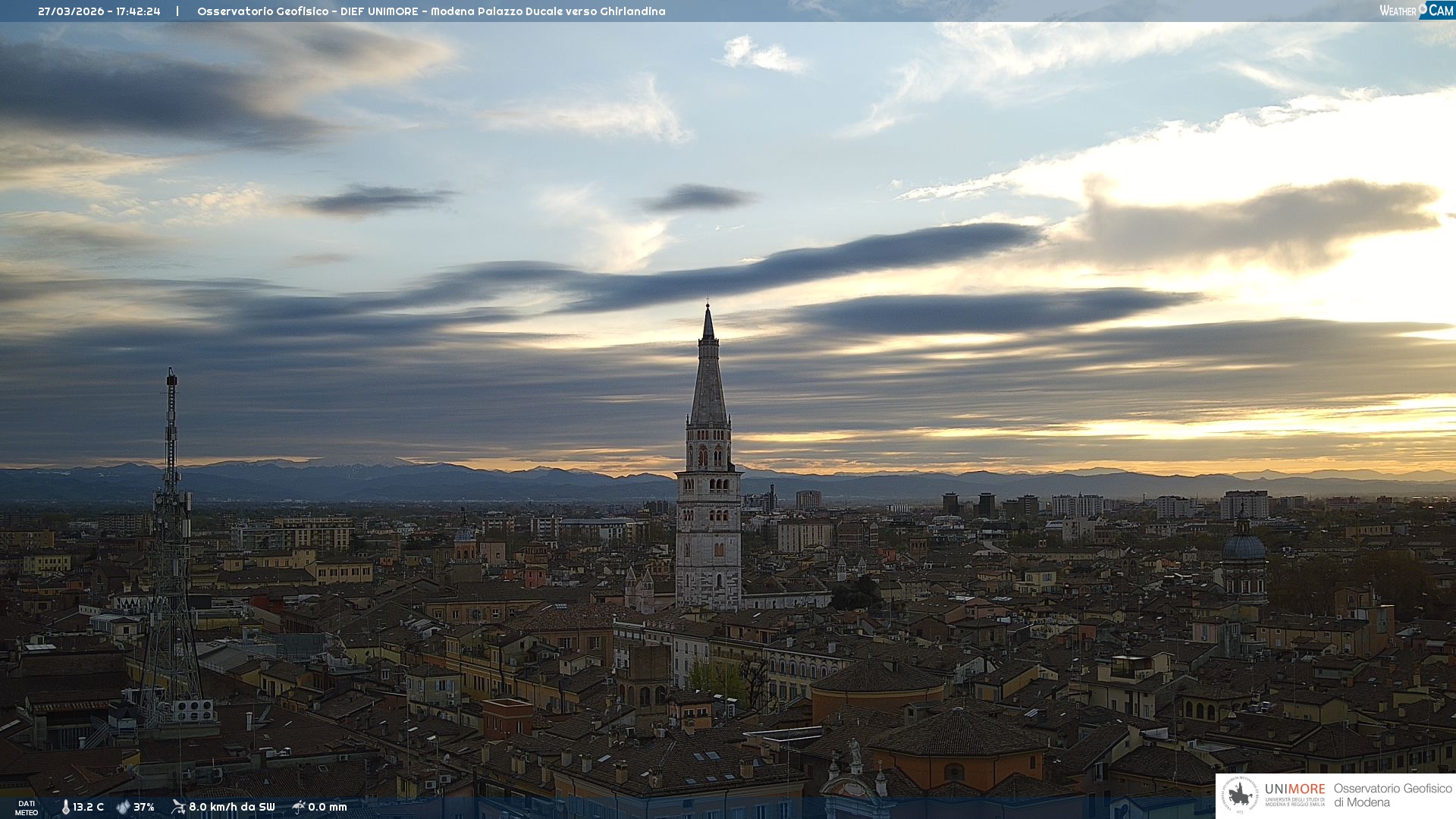Click the blue church dome on the right
This screenshot has width=1456, height=819.
pyautogui.click(x=1244, y=546)
